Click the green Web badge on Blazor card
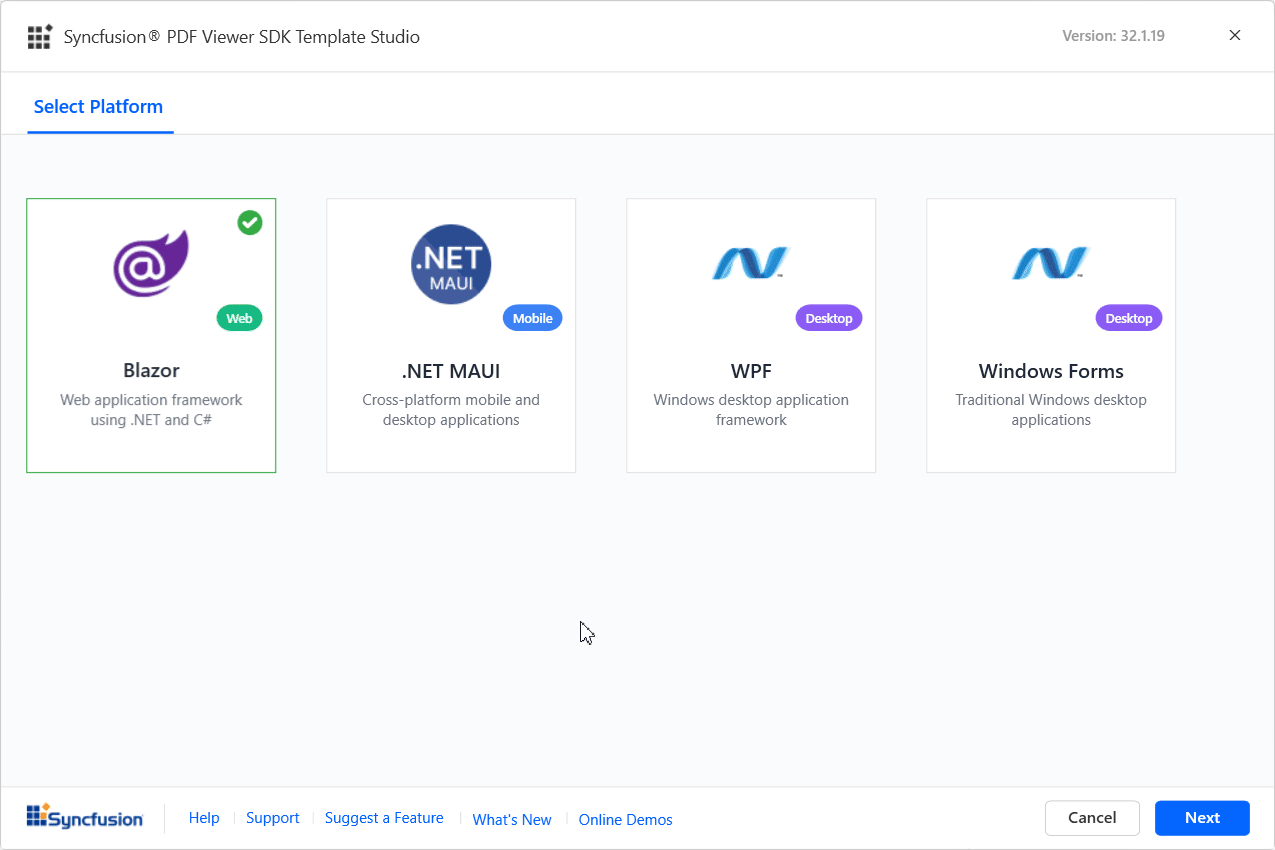 point(239,318)
